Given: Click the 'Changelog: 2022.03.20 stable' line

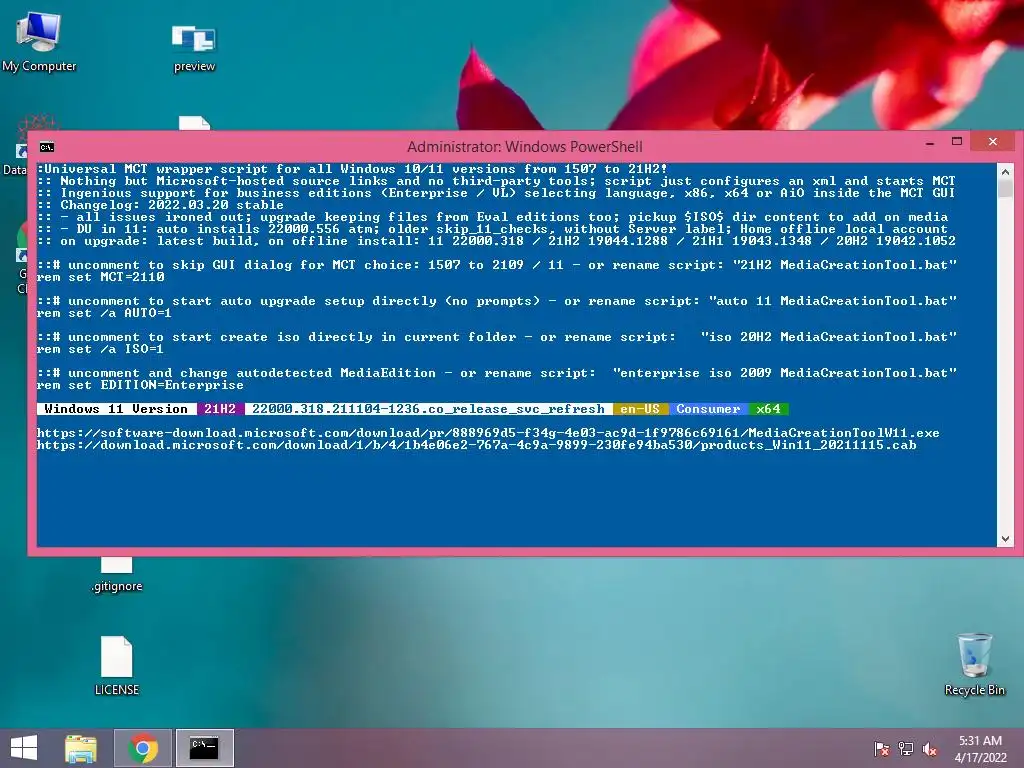Looking at the screenshot, I should tap(161, 205).
